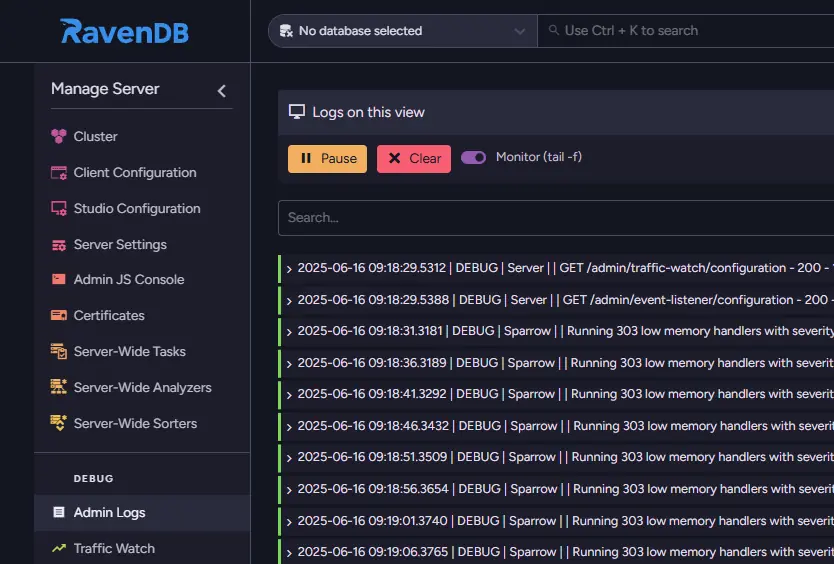834x564 pixels.
Task: Click the Client Configuration icon
Action: click(x=59, y=172)
